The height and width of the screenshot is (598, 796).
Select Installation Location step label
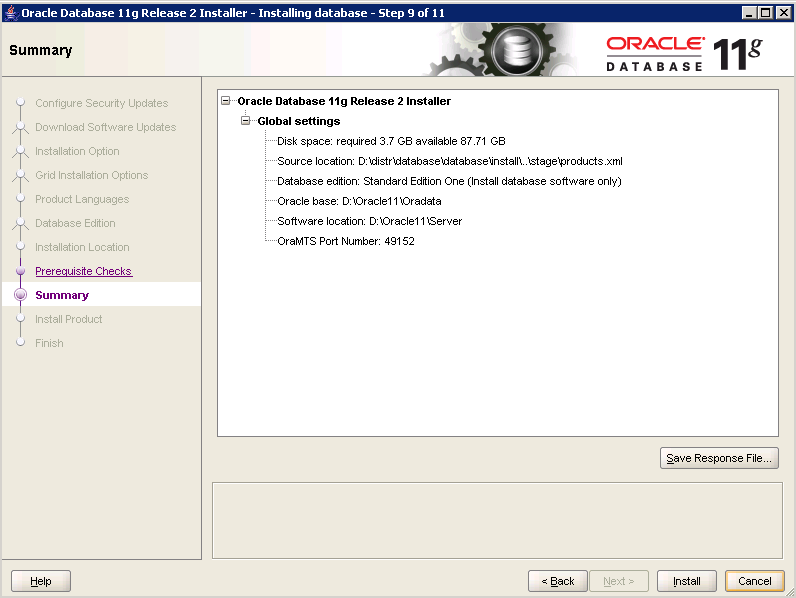[82, 247]
